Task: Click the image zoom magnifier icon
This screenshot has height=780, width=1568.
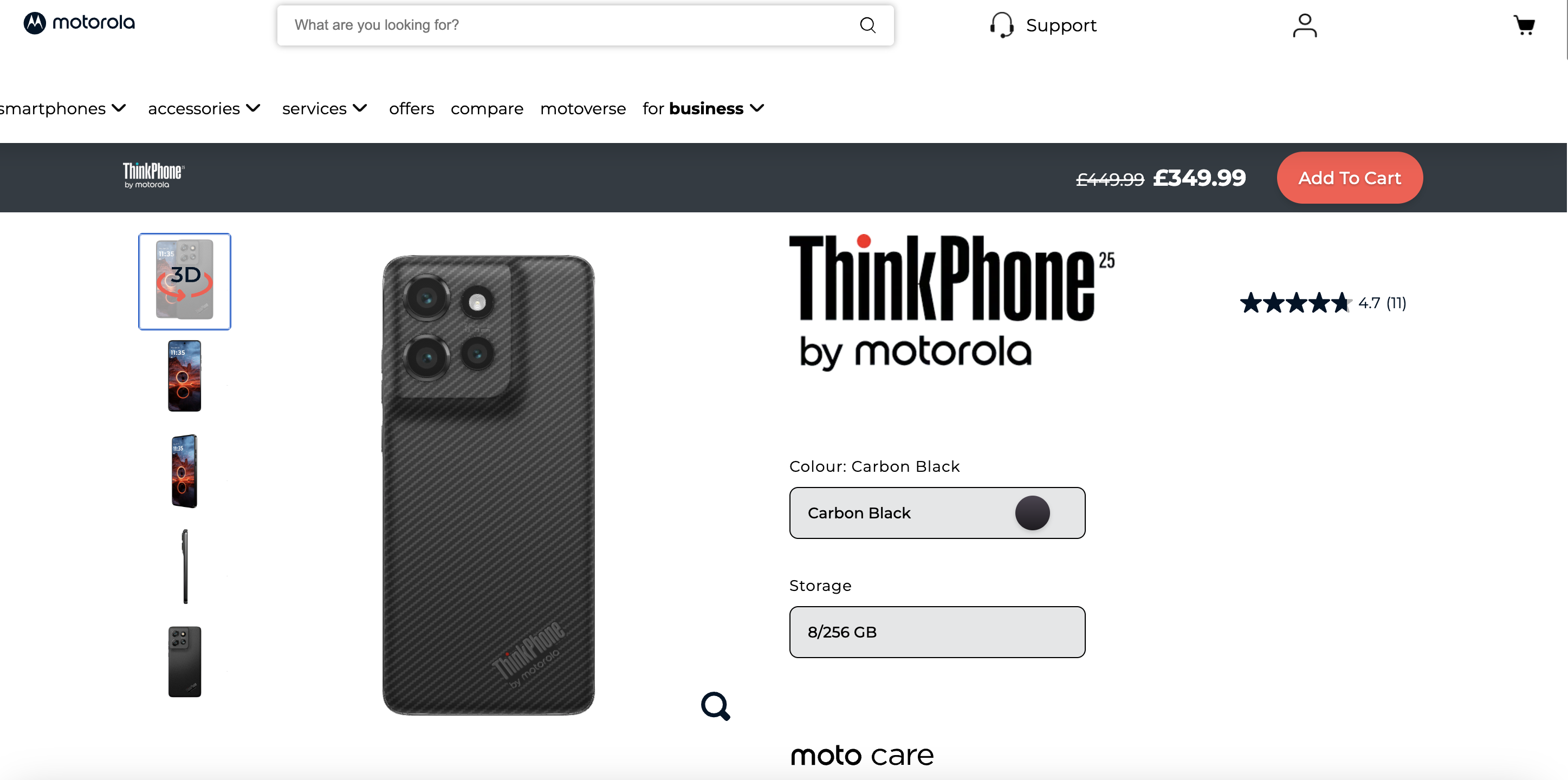Action: [x=715, y=706]
